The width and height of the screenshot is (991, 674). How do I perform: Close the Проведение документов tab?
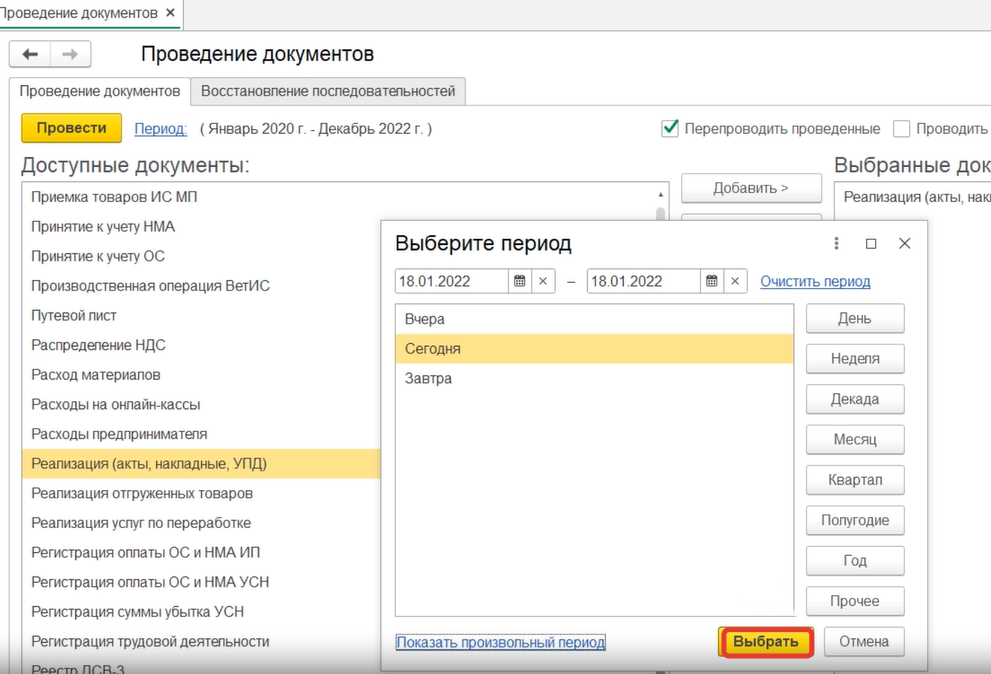pyautogui.click(x=170, y=13)
